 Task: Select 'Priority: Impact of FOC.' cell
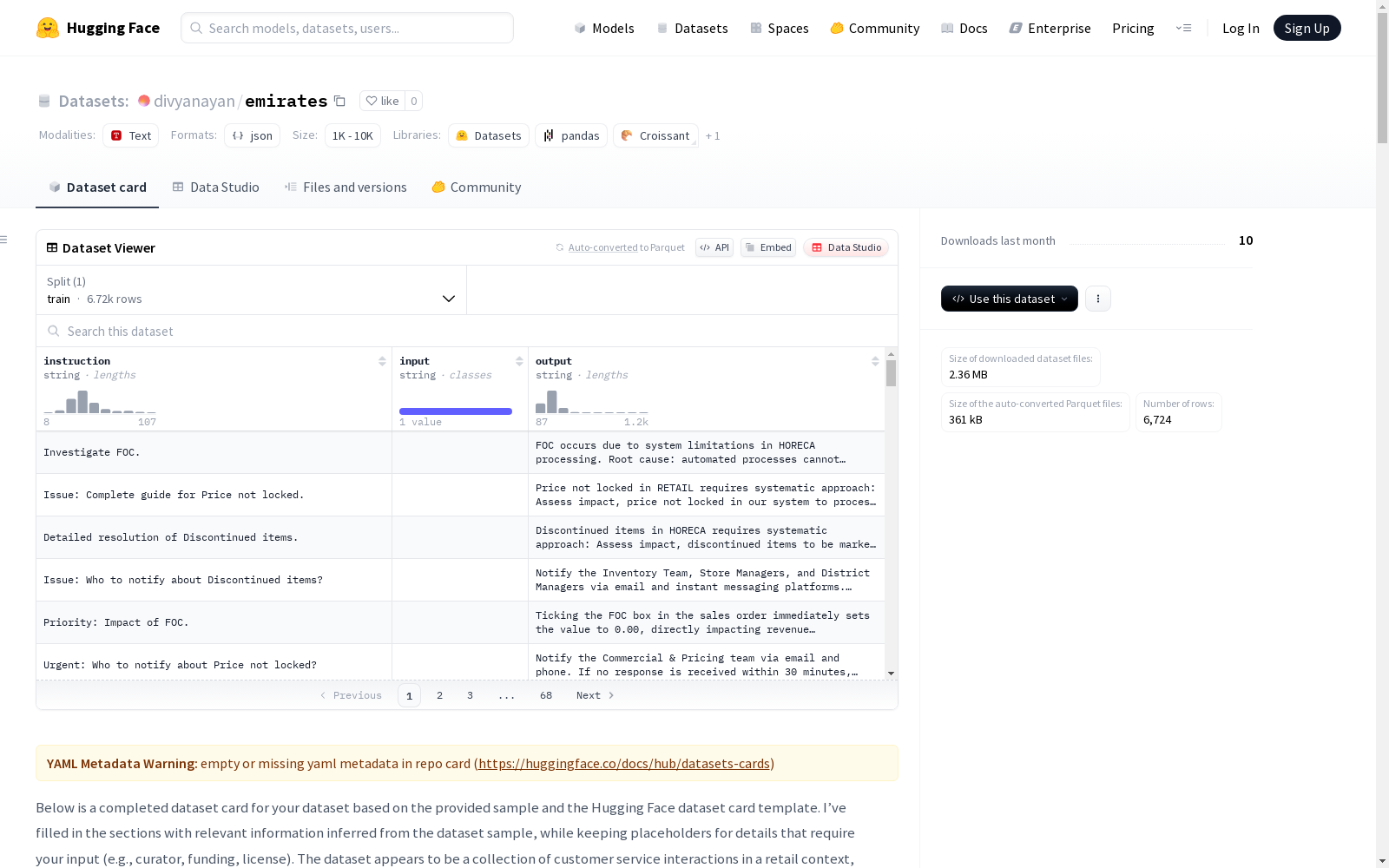point(214,622)
